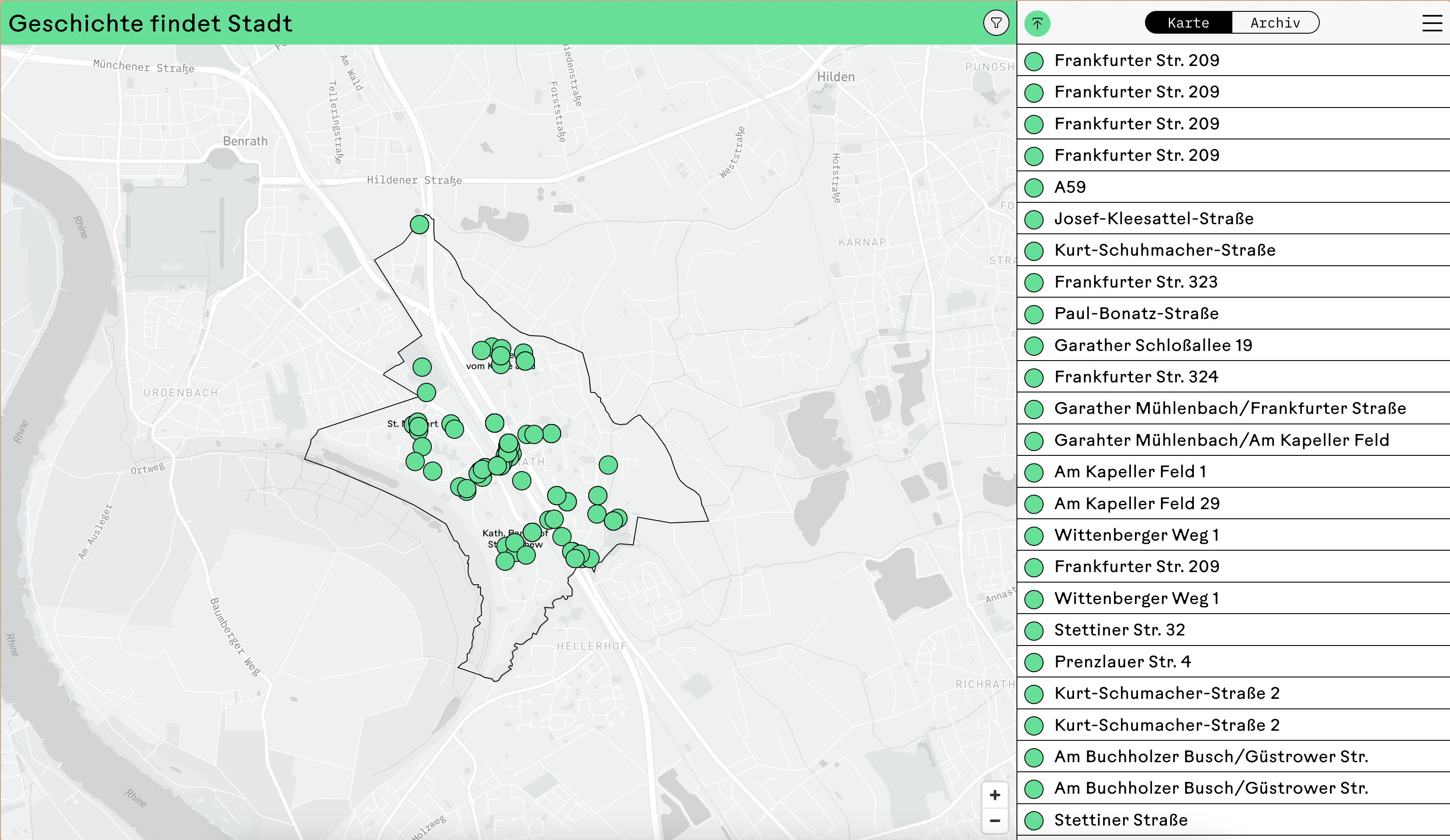This screenshot has width=1450, height=840.
Task: Click green dot beside A59 entry
Action: (x=1034, y=187)
